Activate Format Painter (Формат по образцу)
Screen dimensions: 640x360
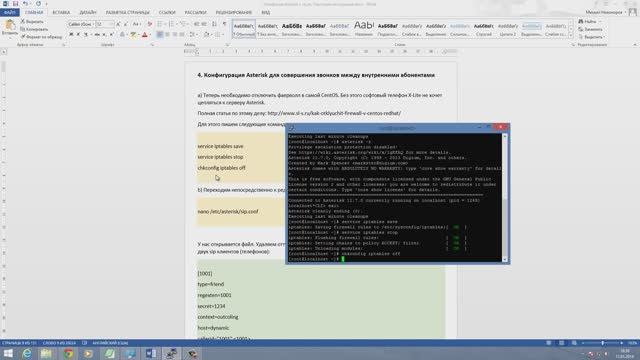click(x=41, y=37)
